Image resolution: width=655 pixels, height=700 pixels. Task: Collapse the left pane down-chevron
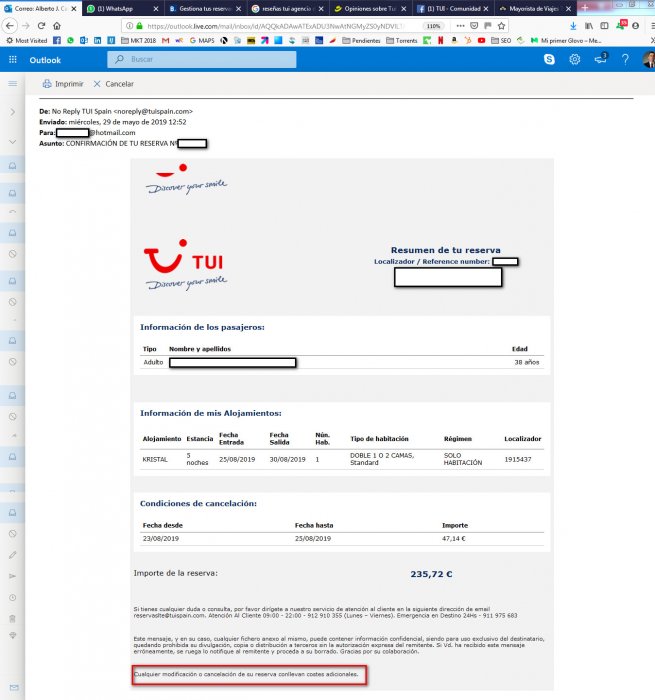click(13, 142)
